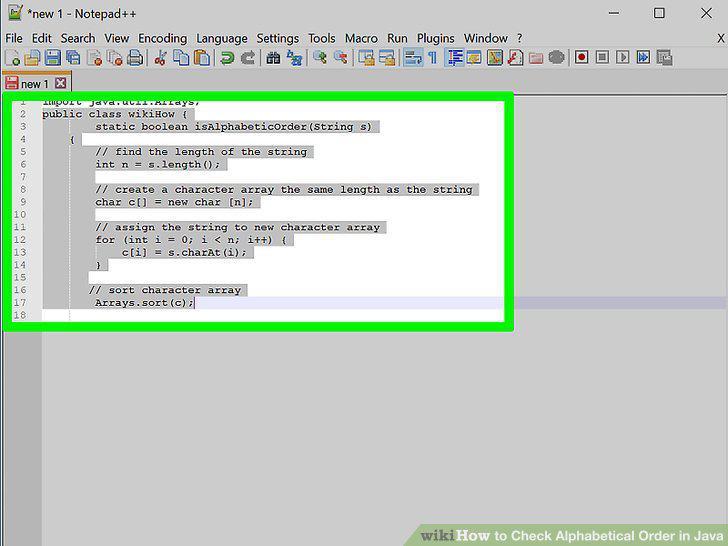Toggle synchronized horizontal scrolling icon
The height and width of the screenshot is (546, 728).
pyautogui.click(x=387, y=58)
